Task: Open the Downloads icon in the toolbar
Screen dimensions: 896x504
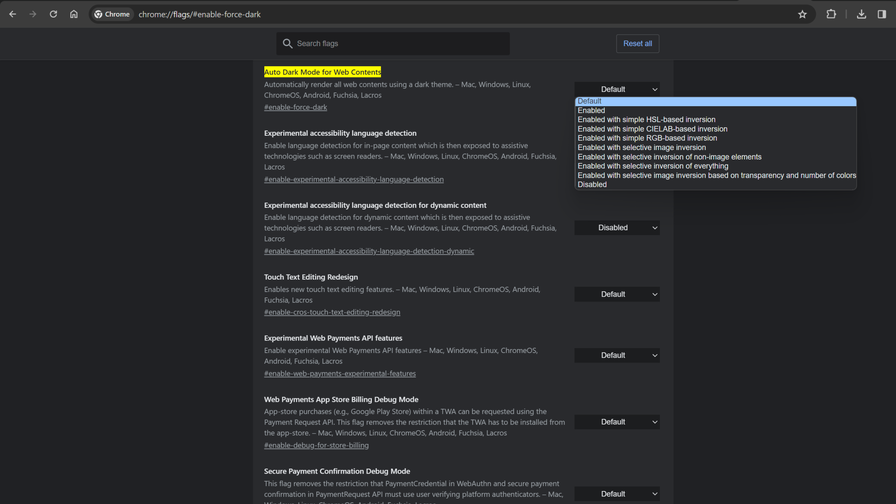Action: (x=861, y=14)
